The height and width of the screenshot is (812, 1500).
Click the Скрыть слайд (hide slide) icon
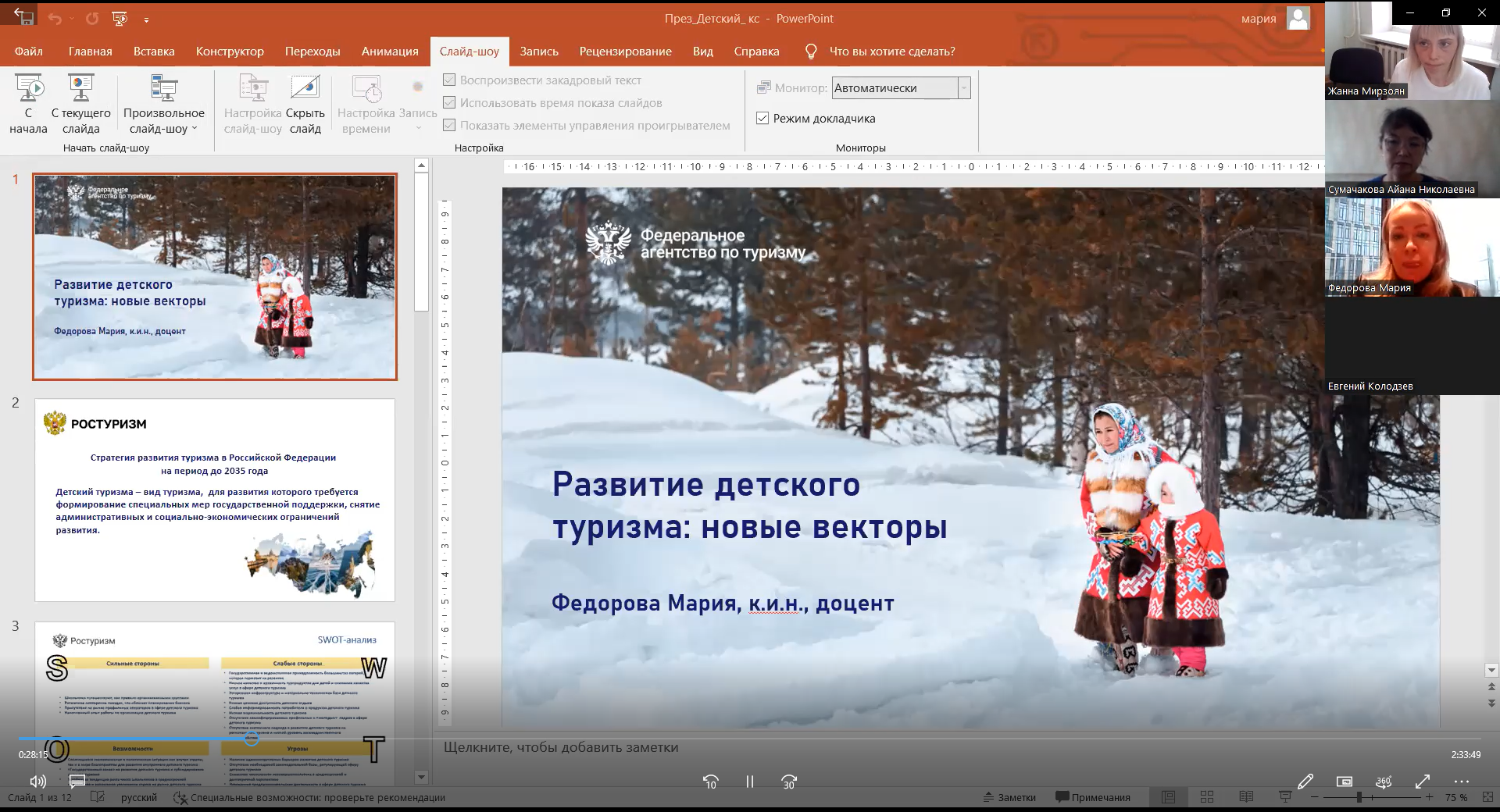pyautogui.click(x=305, y=88)
